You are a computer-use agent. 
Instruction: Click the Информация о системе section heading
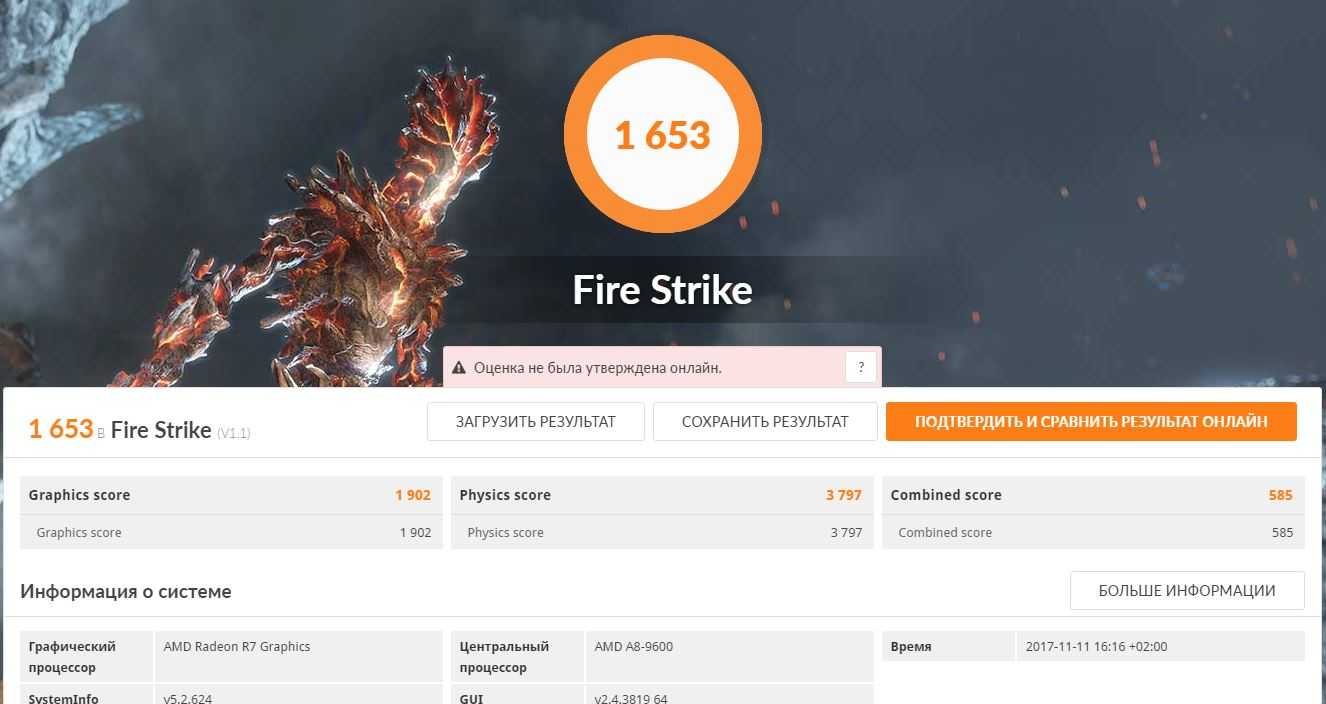coord(126,592)
